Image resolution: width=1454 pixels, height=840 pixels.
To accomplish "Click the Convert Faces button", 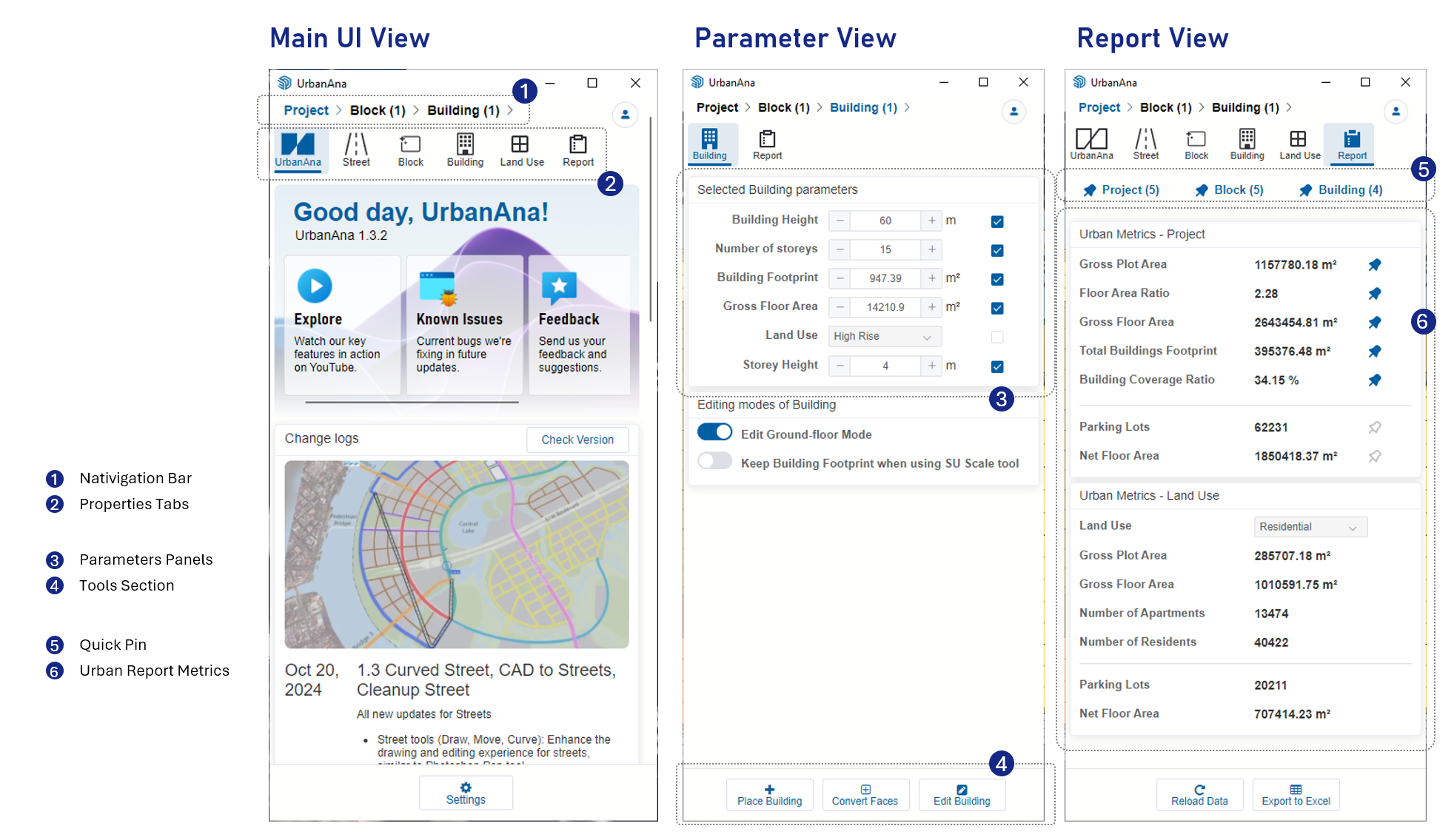I will click(865, 795).
